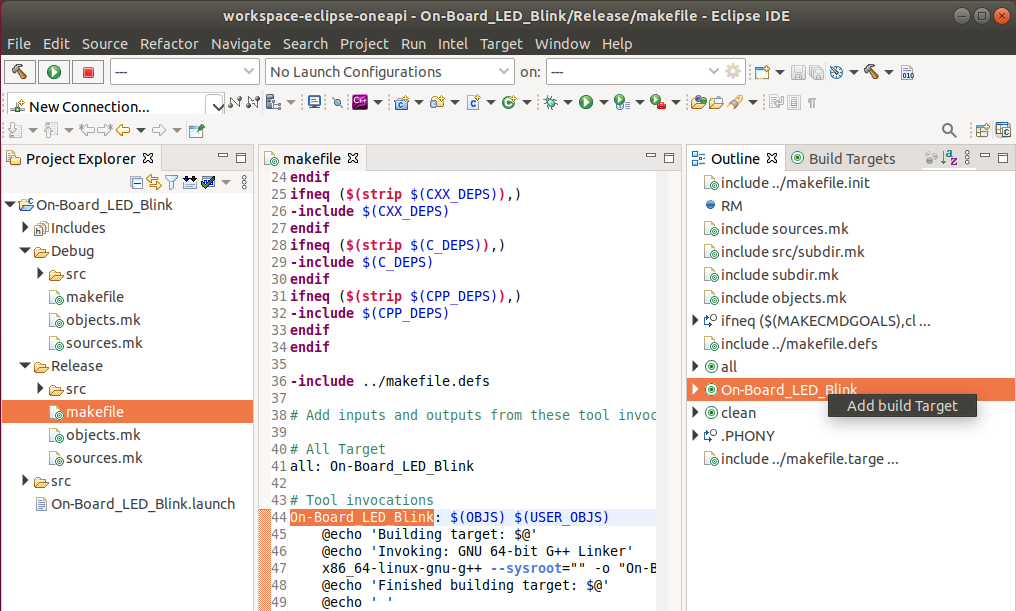Click the Project Explorer filter funnel icon
The height and width of the screenshot is (611, 1016).
[x=171, y=182]
